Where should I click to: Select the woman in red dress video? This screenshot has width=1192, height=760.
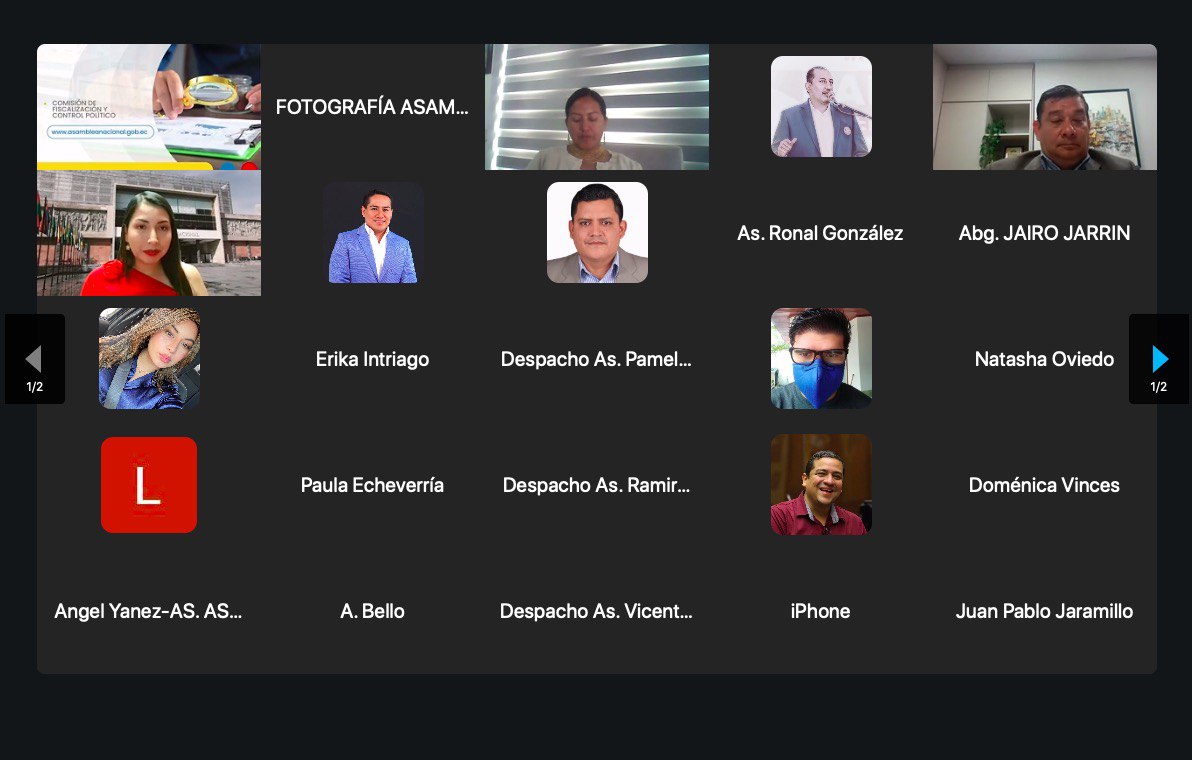[x=149, y=233]
